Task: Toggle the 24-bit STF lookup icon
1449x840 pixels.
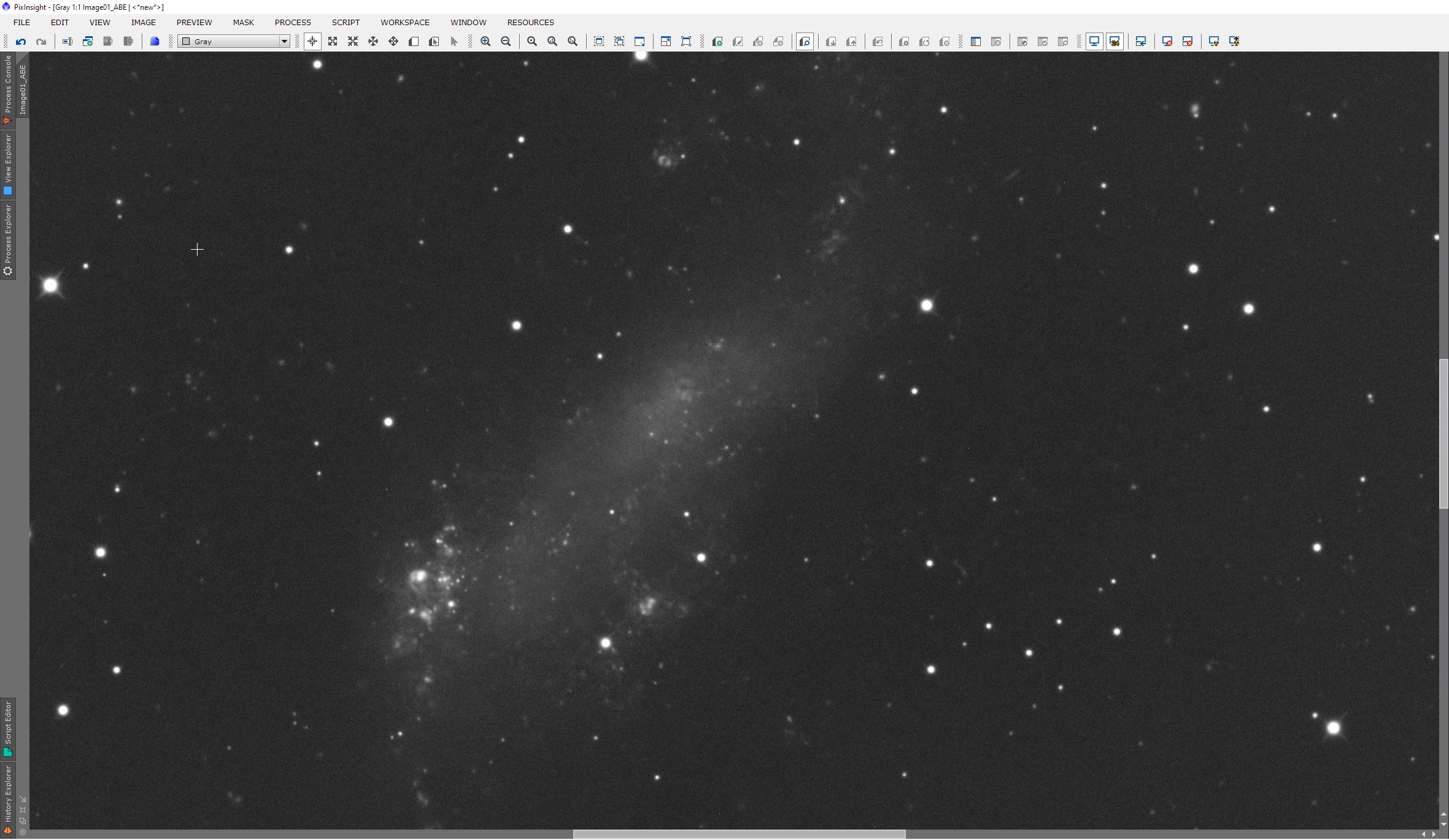Action: point(1115,42)
